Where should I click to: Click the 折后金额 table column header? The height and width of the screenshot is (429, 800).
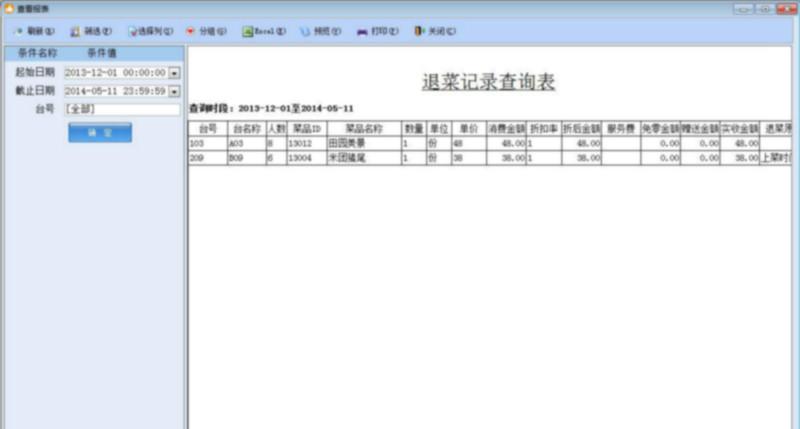(582, 129)
